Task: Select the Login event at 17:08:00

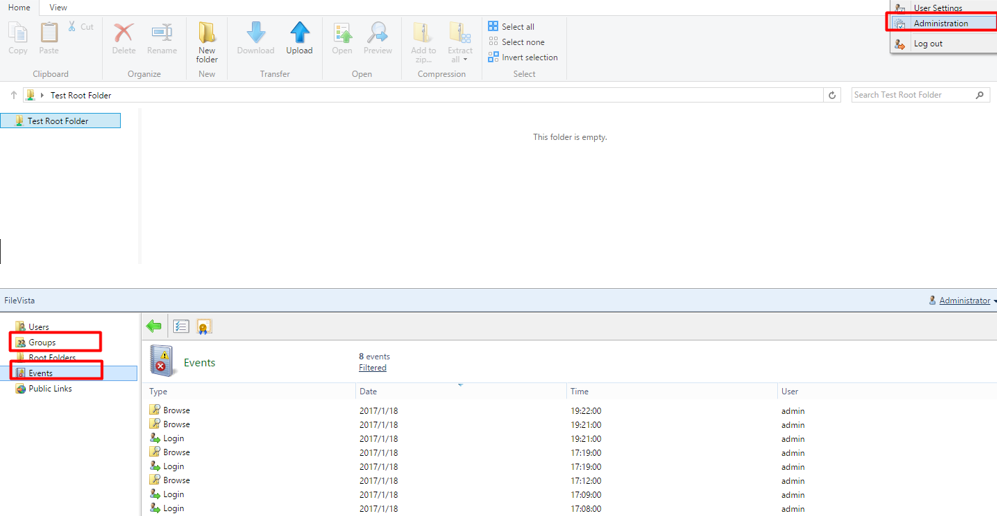Action: 571,508
